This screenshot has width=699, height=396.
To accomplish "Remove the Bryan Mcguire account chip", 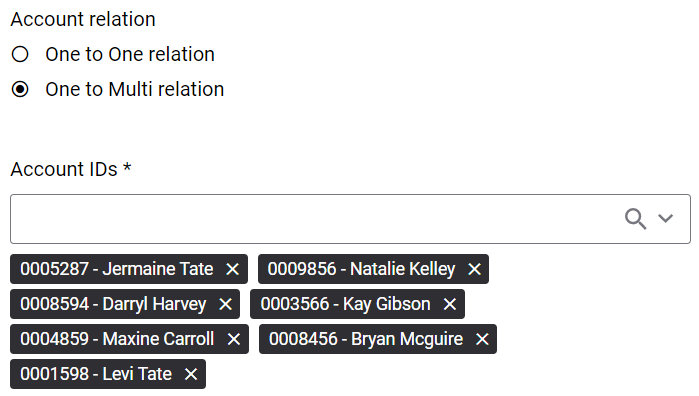I will tap(482, 339).
